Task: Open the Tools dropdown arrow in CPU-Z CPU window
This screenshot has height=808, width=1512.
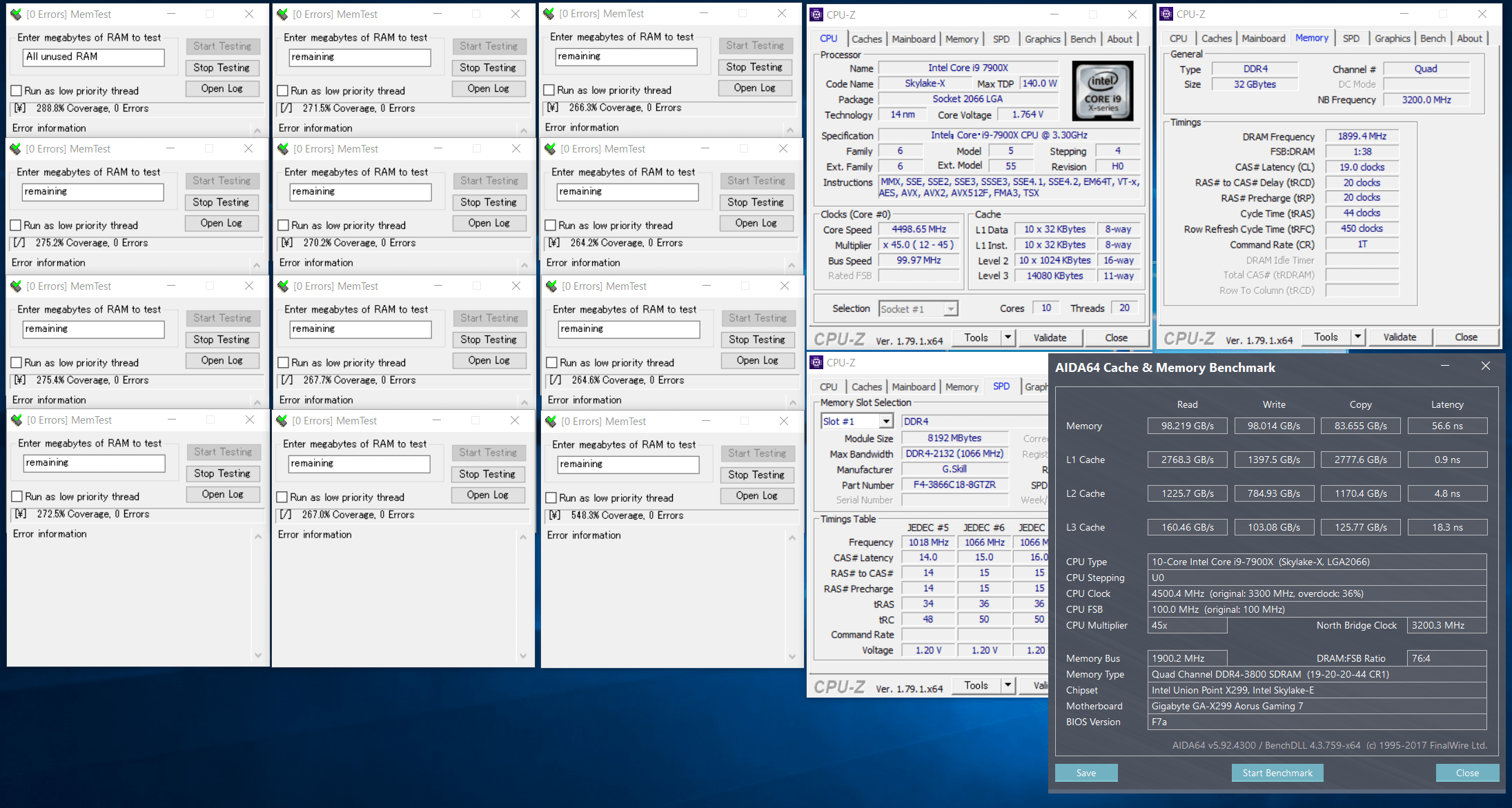Action: point(1008,337)
